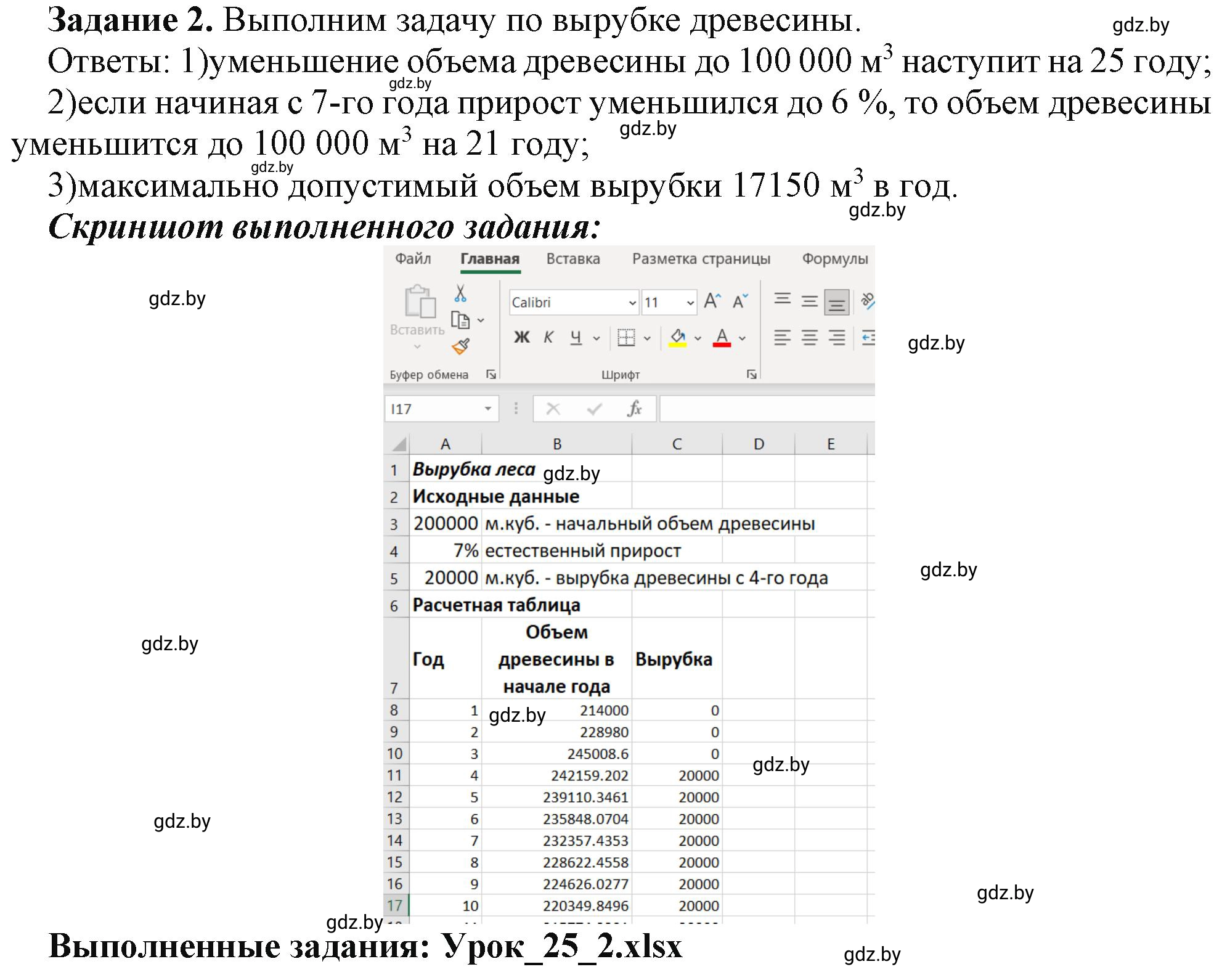The height and width of the screenshot is (980, 1222).
Task: Click the Select All corner triangle
Action: point(399,444)
